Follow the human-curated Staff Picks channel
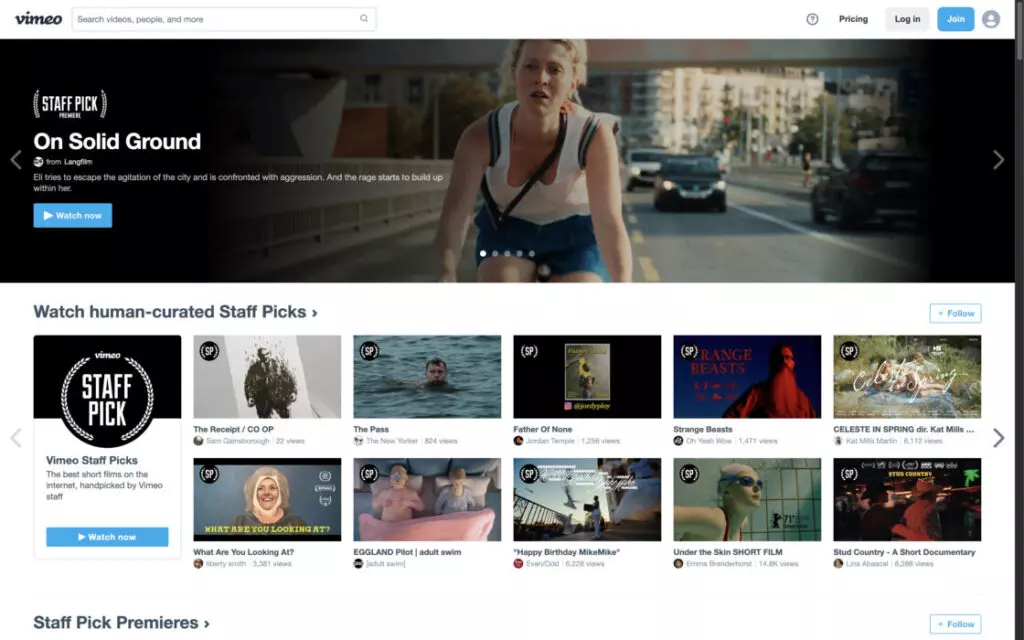 click(x=955, y=313)
